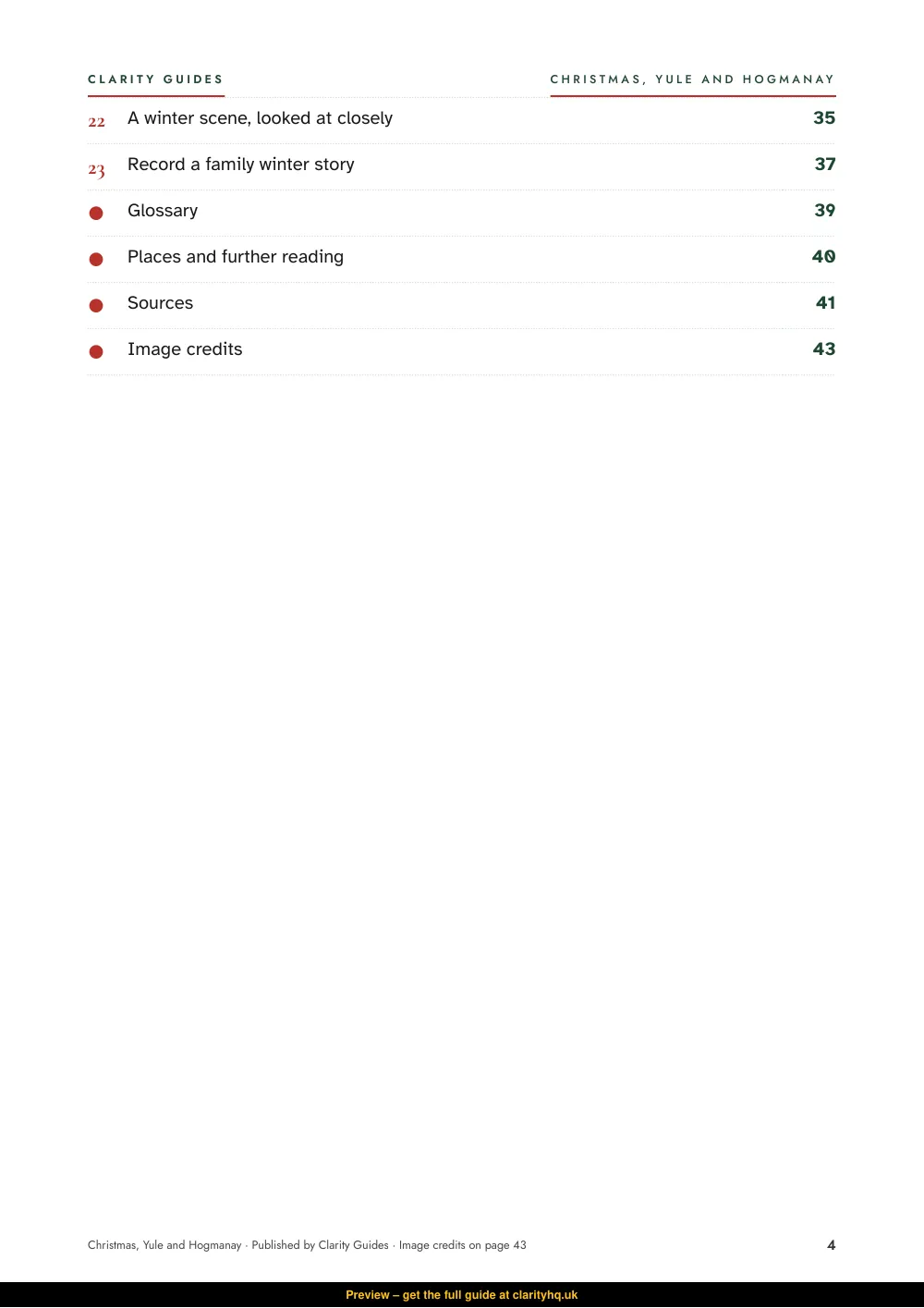This screenshot has width=924, height=1308.
Task: Click chapter number 23 marker
Action: point(97,169)
